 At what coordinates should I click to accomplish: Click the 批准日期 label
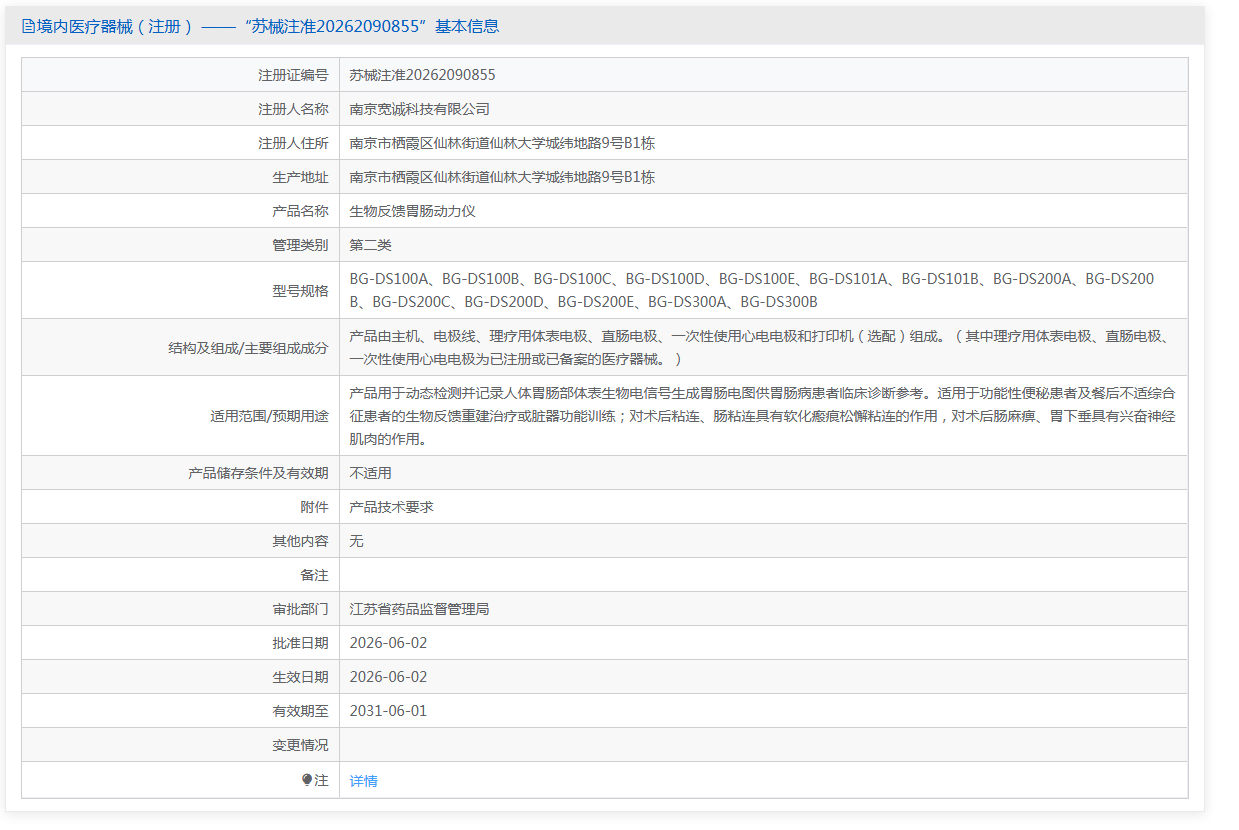[300, 643]
